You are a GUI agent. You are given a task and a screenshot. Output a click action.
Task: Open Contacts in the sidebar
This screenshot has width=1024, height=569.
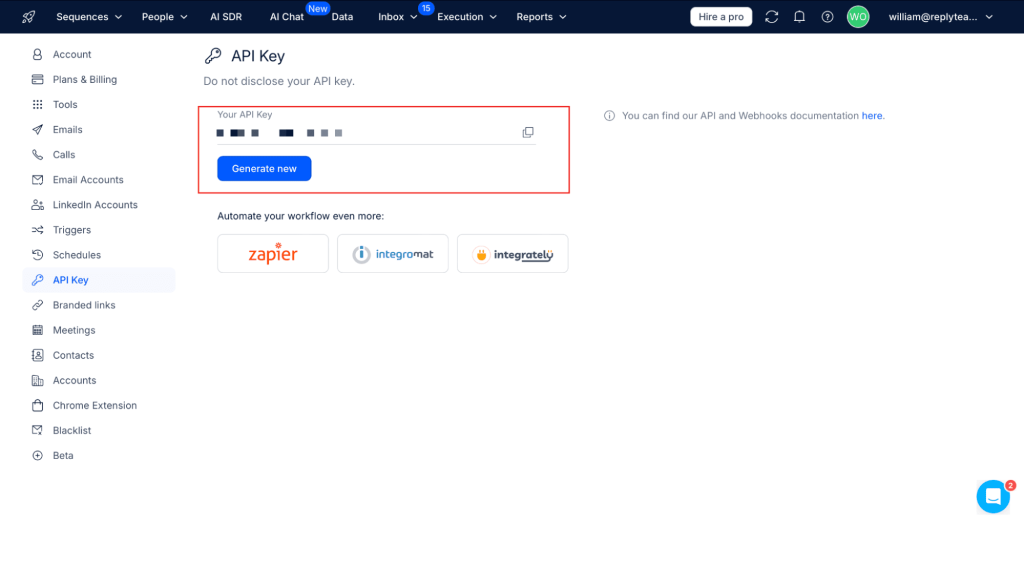[73, 355]
